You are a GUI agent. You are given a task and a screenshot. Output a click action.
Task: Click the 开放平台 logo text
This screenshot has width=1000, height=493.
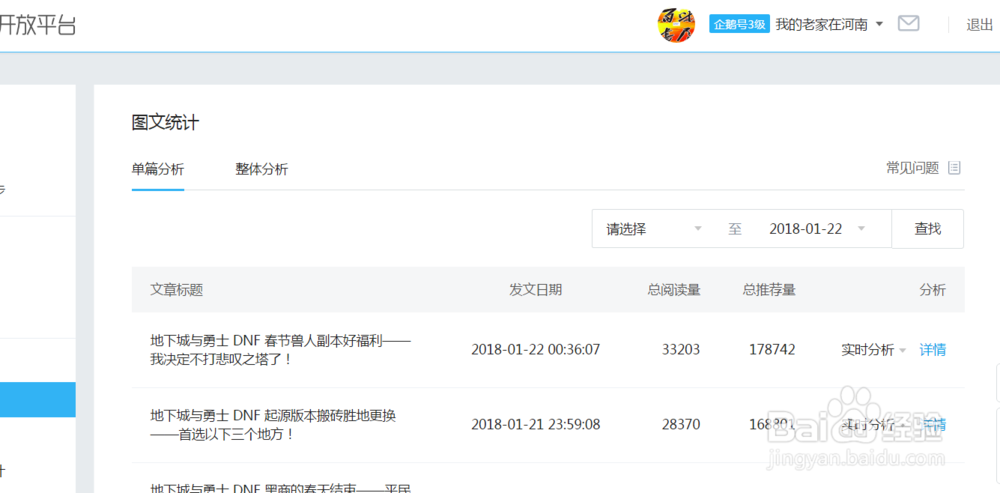pyautogui.click(x=37, y=25)
